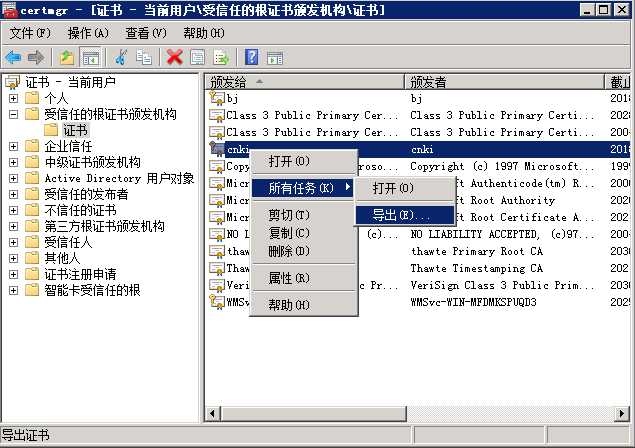Screen dimensions: 635x448
Task: Click the Back arrow toolbar icon
Action: pos(13,57)
